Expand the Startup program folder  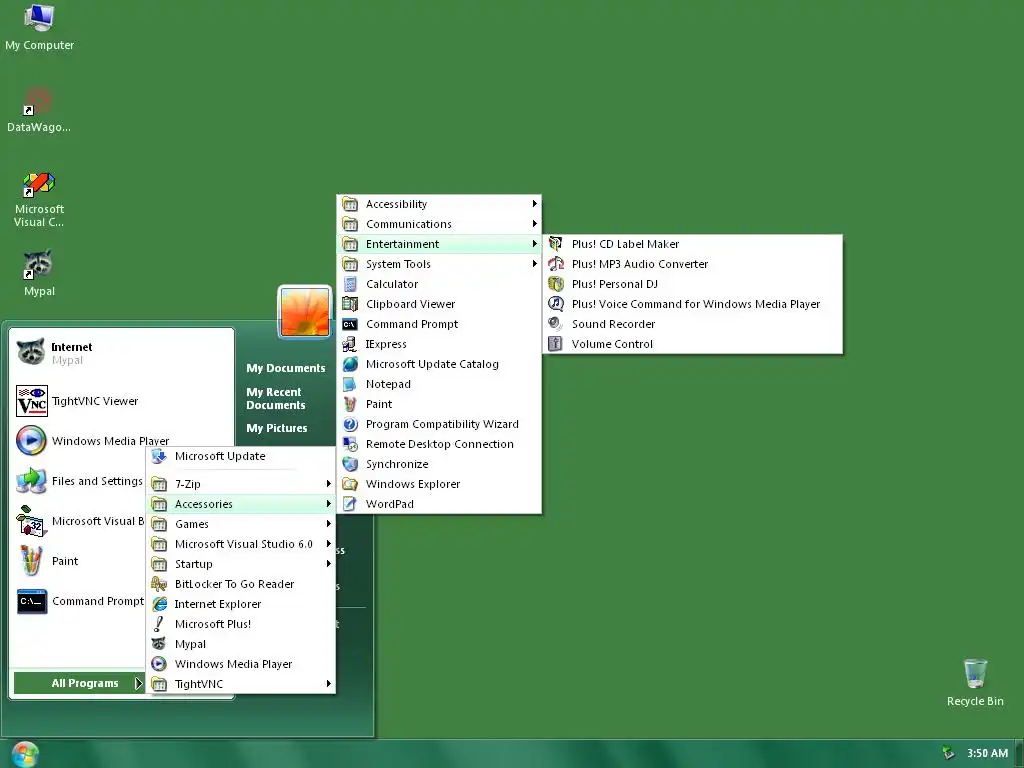point(240,564)
